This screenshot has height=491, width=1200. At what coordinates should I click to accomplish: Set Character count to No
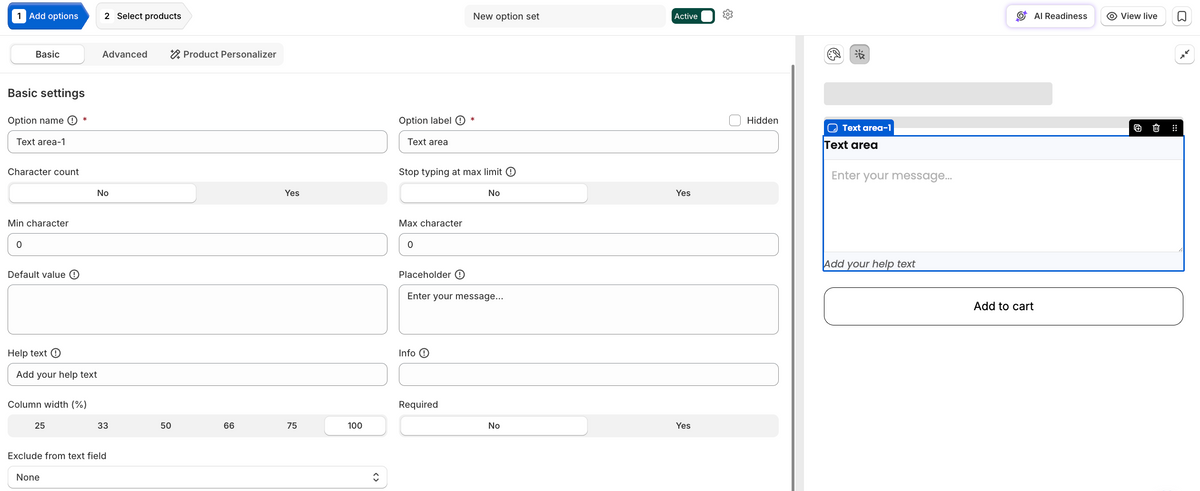pyautogui.click(x=103, y=193)
